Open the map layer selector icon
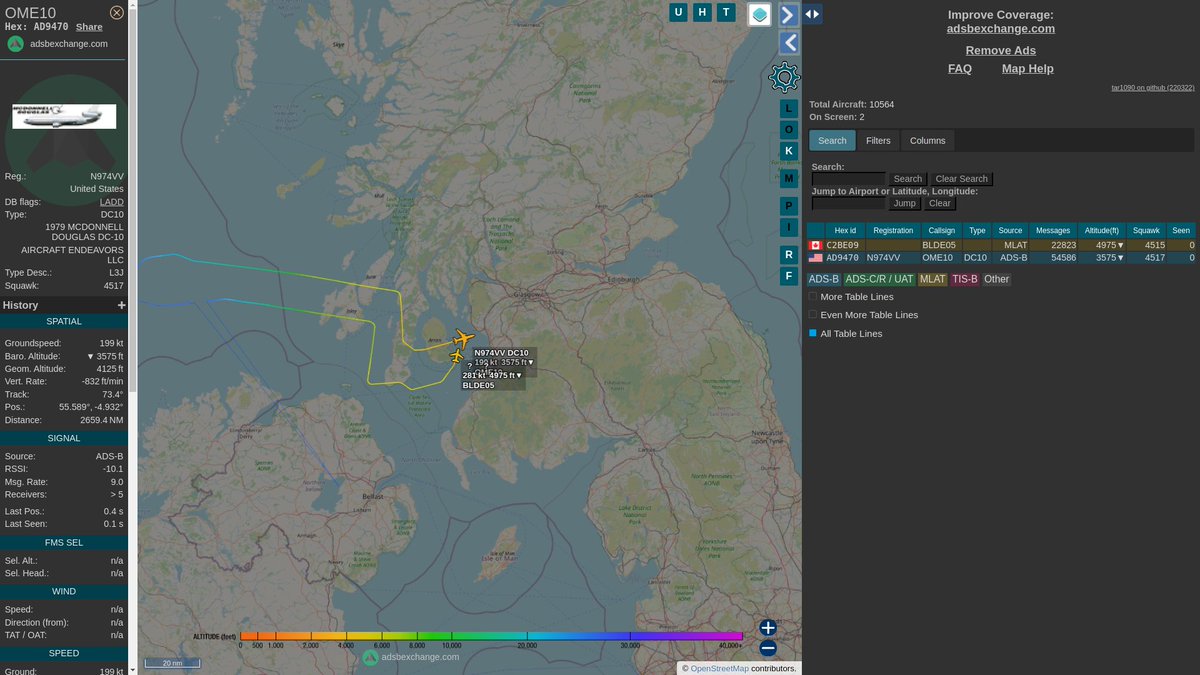 [760, 14]
